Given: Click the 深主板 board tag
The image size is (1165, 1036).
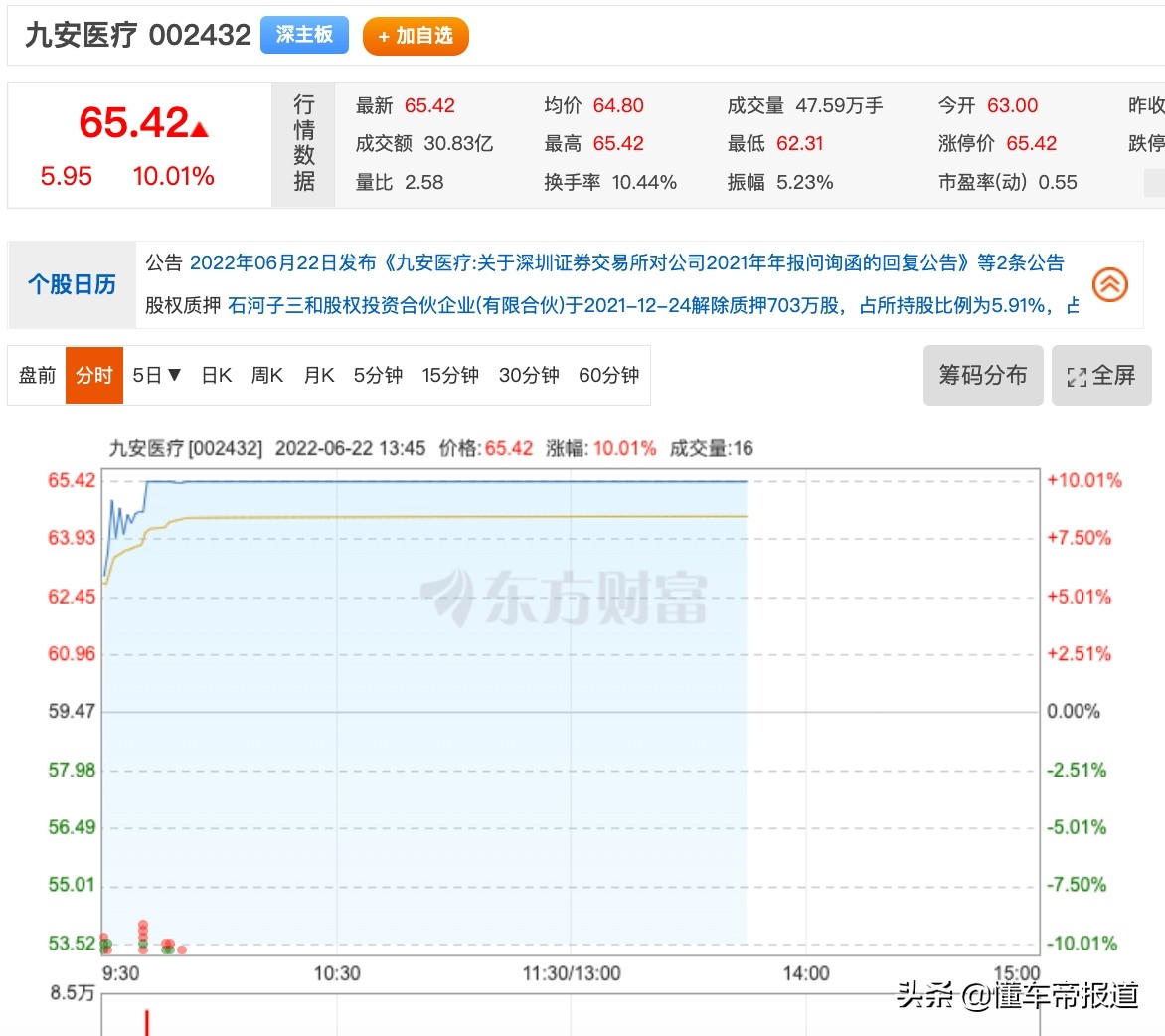Looking at the screenshot, I should (x=304, y=35).
